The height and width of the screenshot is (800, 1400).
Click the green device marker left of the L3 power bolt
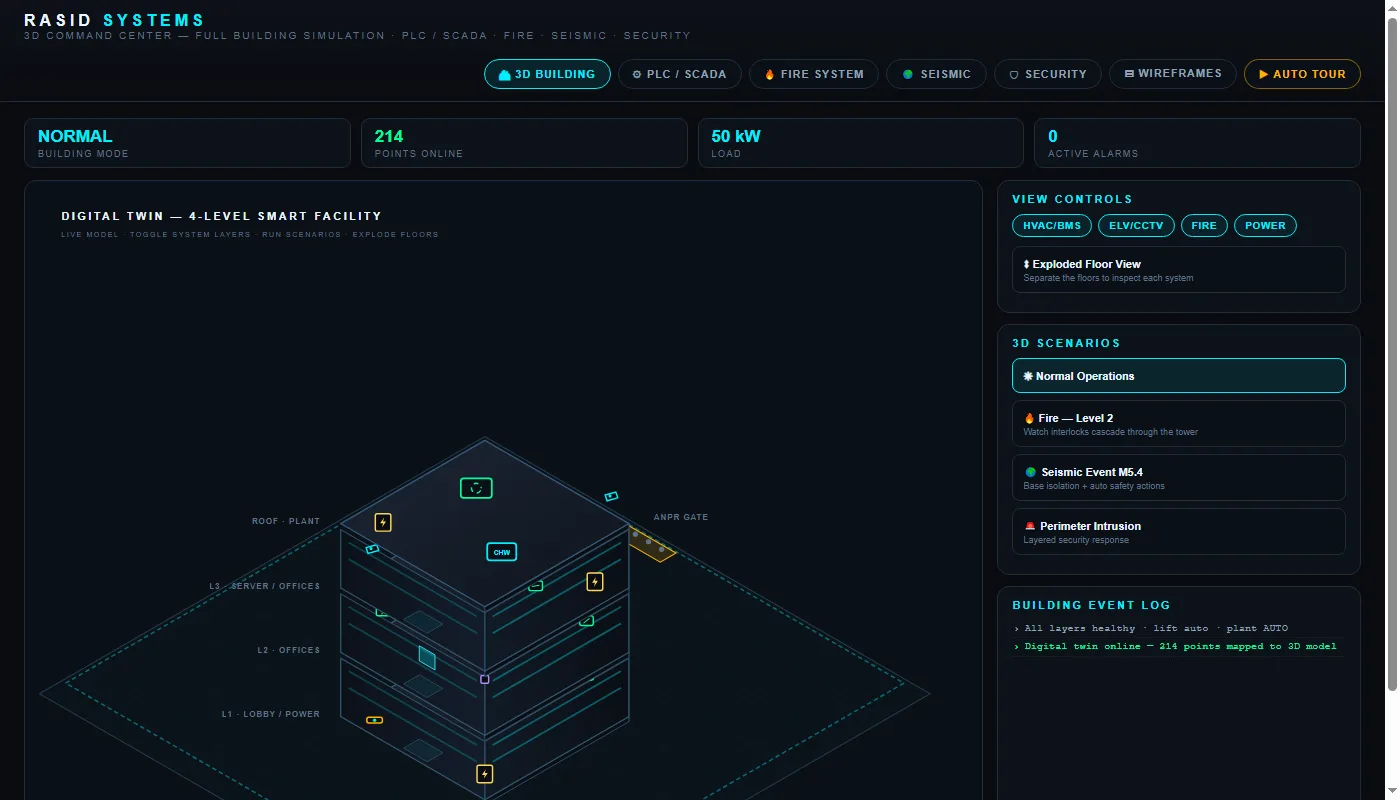536,586
